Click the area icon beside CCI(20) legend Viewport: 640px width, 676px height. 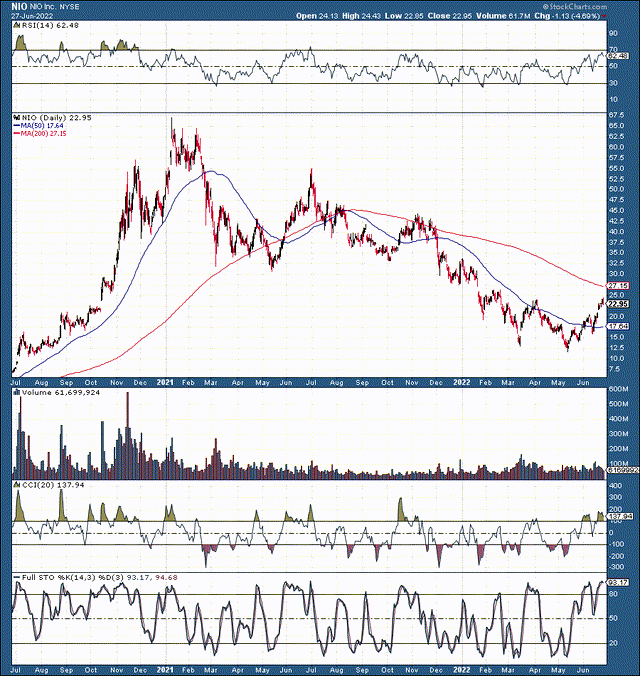17,485
